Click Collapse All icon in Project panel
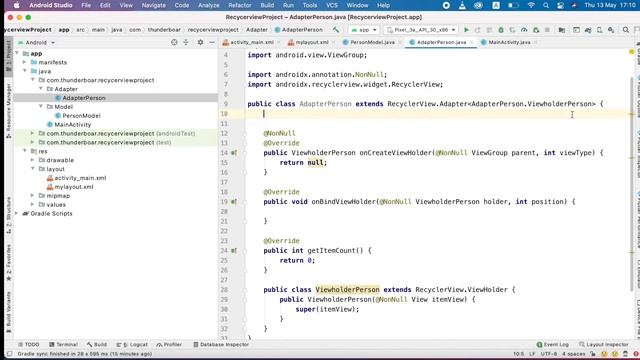 (186, 42)
